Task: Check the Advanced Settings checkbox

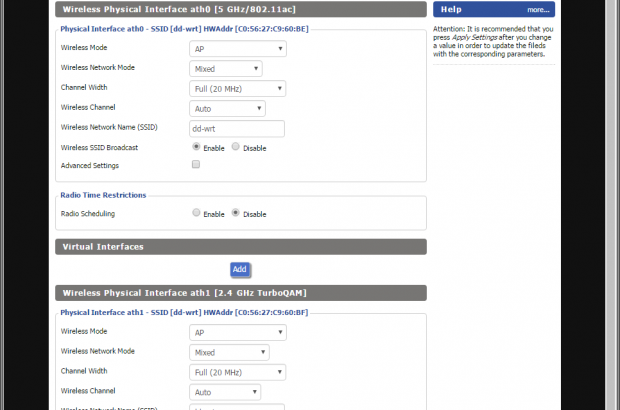Action: pos(196,164)
